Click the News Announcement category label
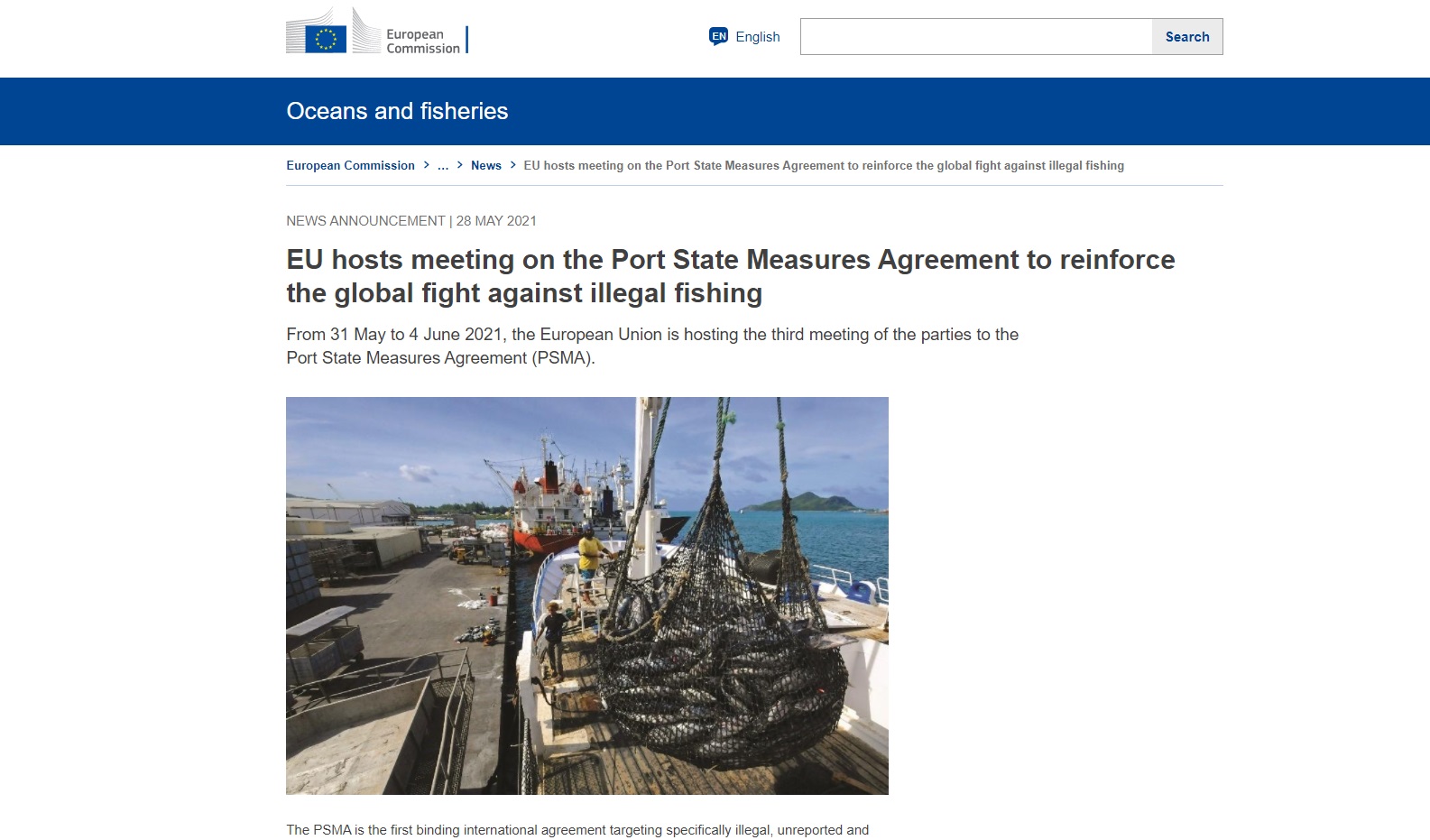The height and width of the screenshot is (840, 1430). pyautogui.click(x=365, y=221)
